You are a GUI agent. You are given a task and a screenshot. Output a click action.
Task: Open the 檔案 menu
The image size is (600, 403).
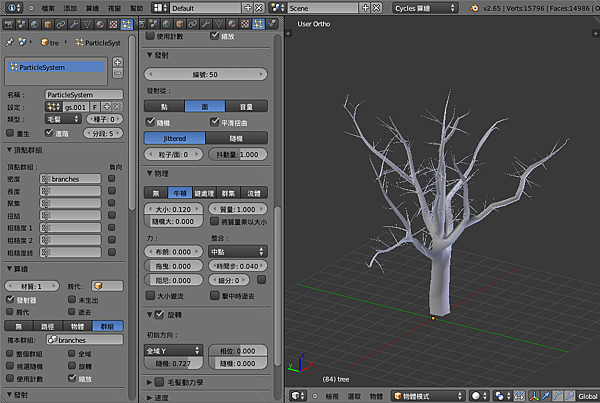pos(48,8)
